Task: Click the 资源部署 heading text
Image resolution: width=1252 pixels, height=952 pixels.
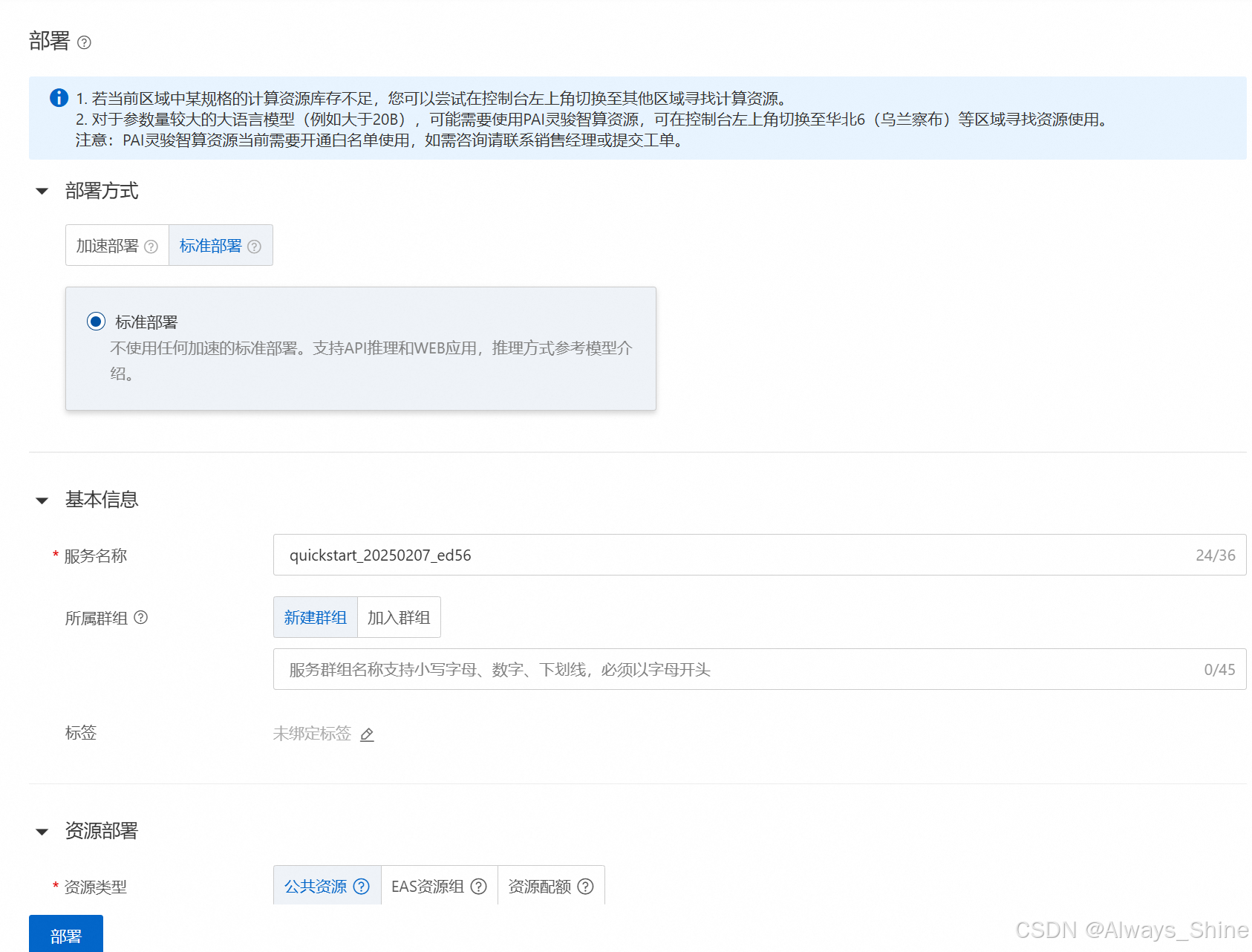Action: click(102, 831)
